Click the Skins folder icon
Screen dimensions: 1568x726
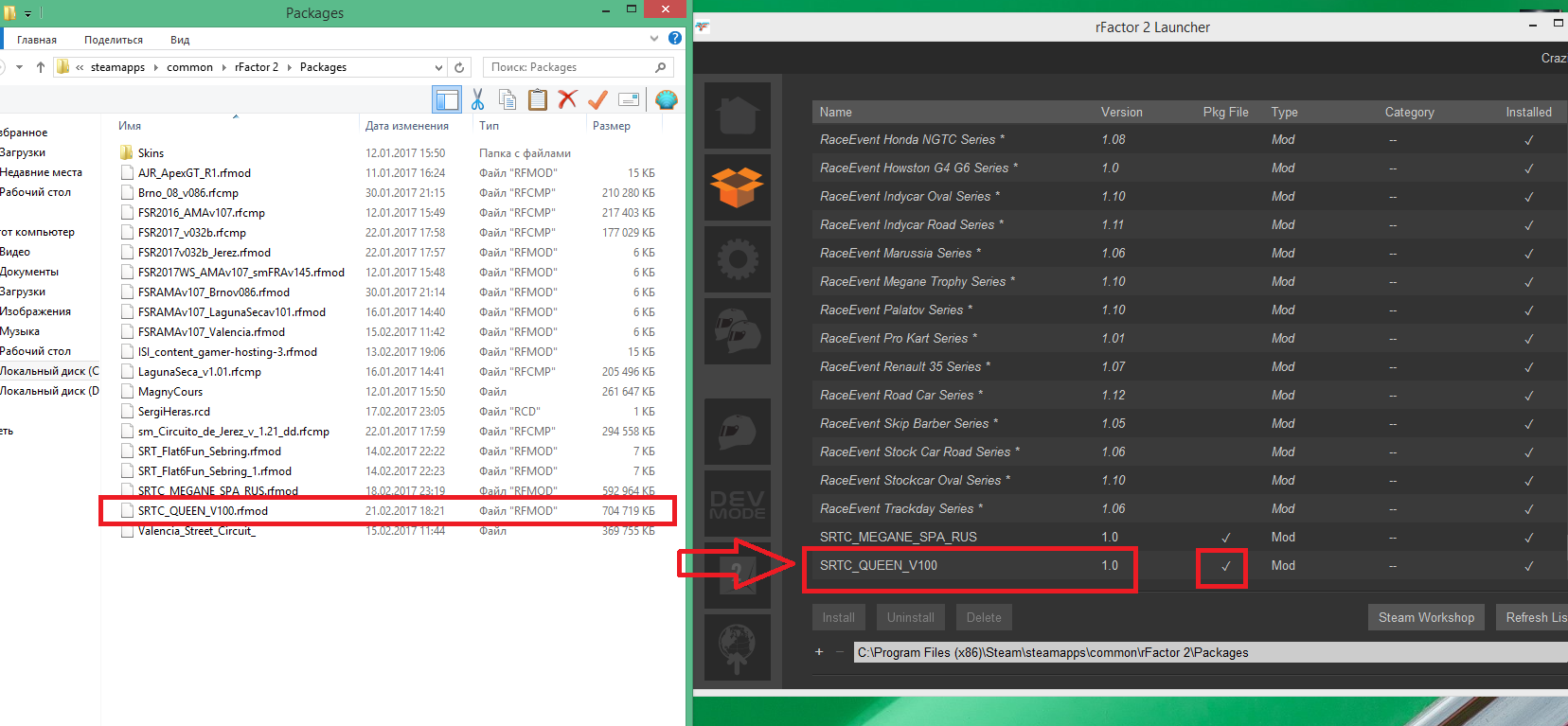(x=127, y=152)
